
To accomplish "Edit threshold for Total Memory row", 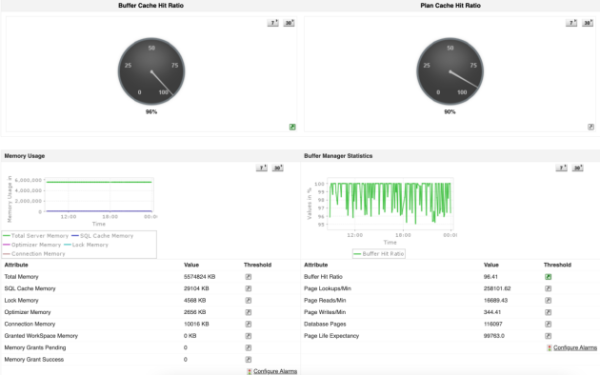I will [x=248, y=277].
